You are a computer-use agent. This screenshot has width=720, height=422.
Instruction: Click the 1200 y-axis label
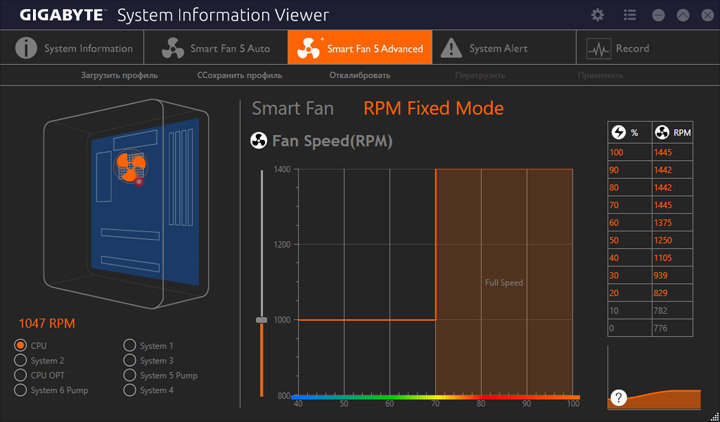coord(282,245)
